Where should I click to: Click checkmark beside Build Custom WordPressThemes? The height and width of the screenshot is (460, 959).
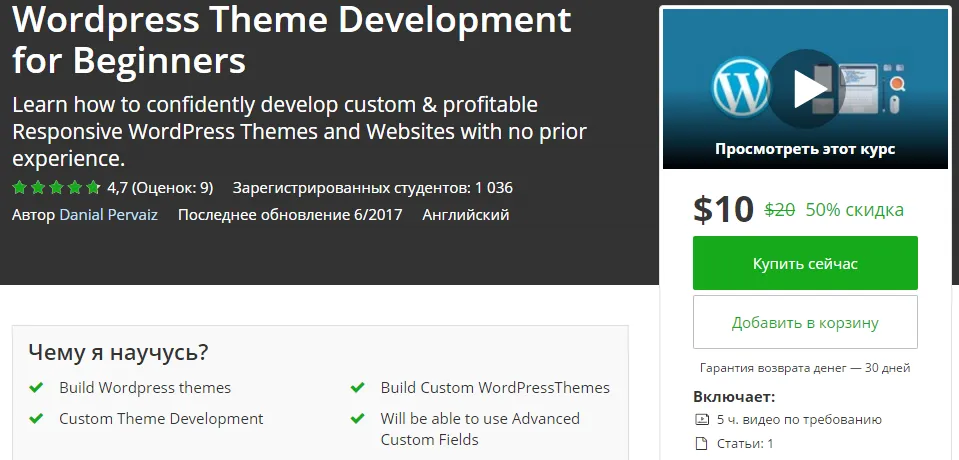coord(357,387)
